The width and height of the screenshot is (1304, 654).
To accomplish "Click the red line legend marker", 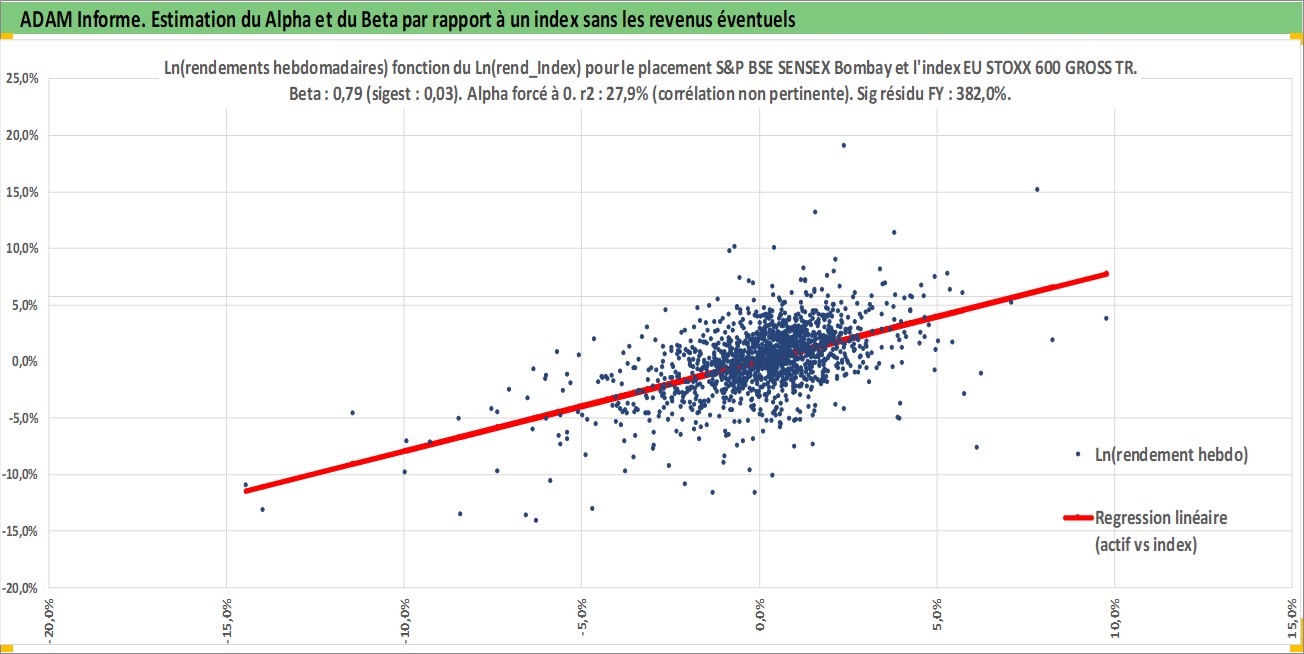I will 1076,518.
